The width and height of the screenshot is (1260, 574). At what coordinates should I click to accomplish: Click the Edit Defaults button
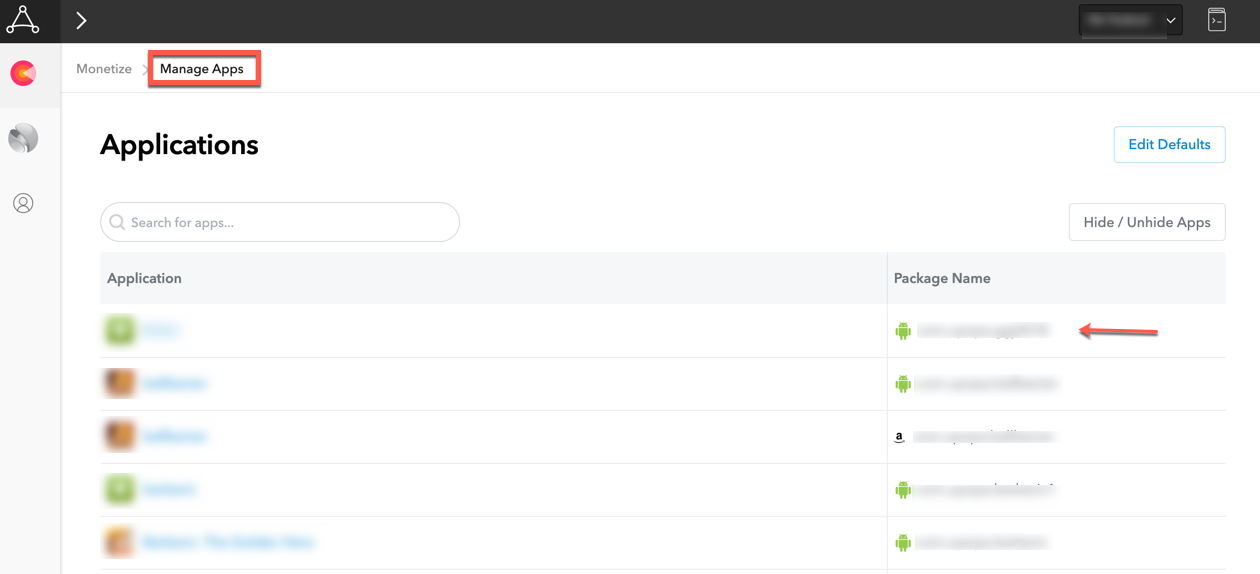1169,145
